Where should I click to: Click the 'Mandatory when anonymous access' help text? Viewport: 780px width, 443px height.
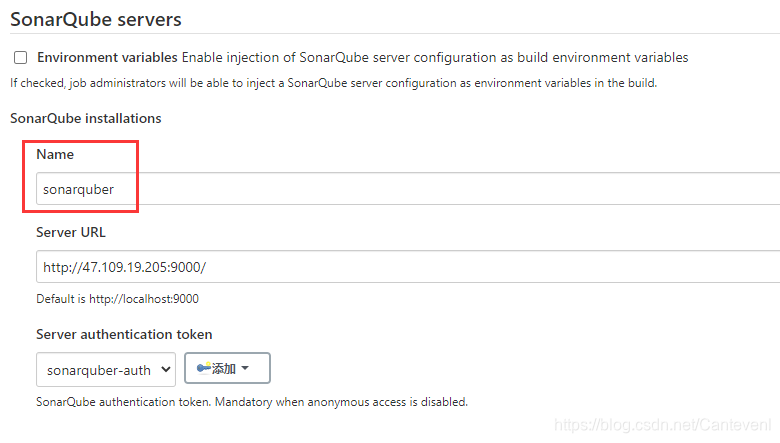(341, 402)
